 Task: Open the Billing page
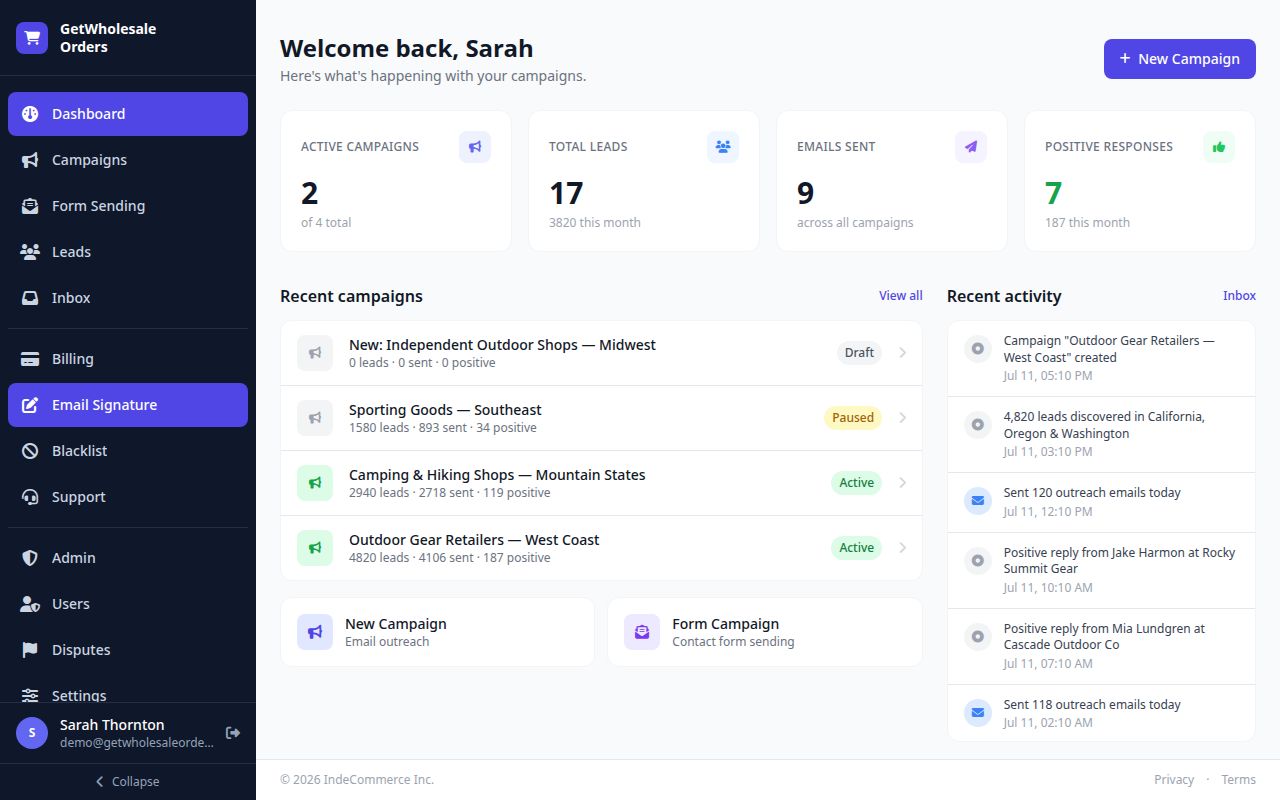pos(128,359)
